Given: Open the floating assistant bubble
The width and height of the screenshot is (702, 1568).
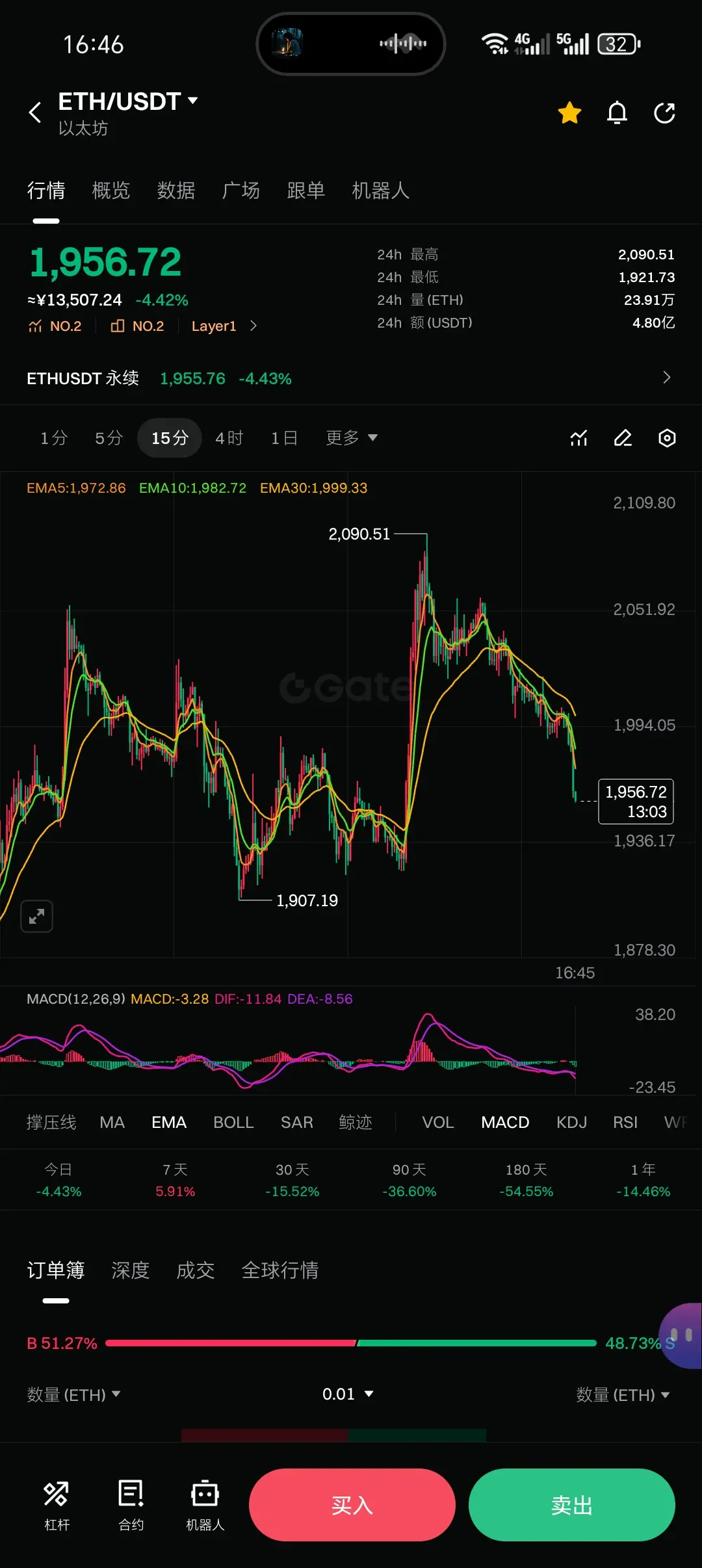Looking at the screenshot, I should [x=681, y=1336].
